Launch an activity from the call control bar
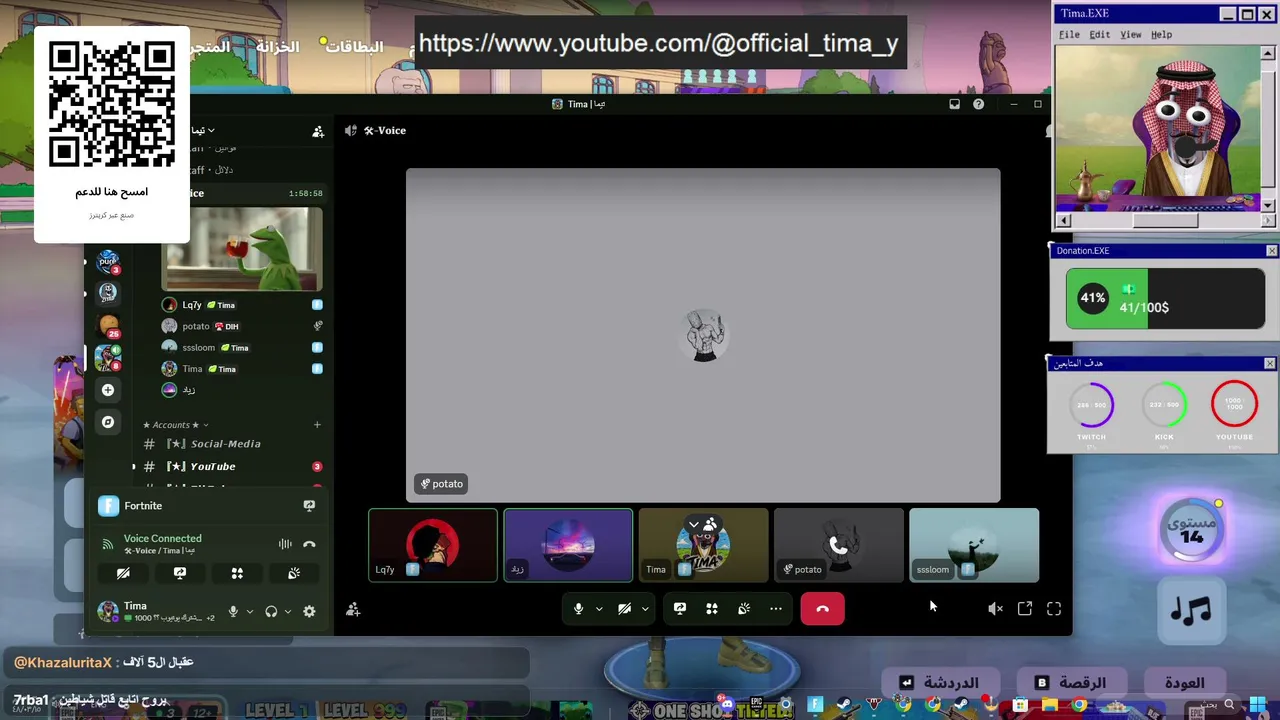This screenshot has height=720, width=1280. point(712,609)
